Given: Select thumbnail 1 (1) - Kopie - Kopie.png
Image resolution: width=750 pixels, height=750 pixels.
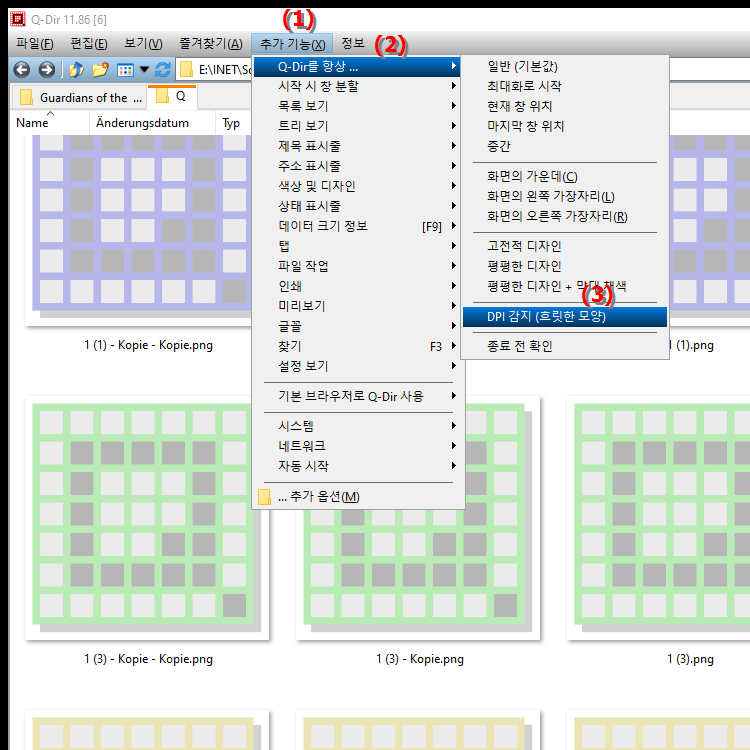Looking at the screenshot, I should click(x=139, y=230).
